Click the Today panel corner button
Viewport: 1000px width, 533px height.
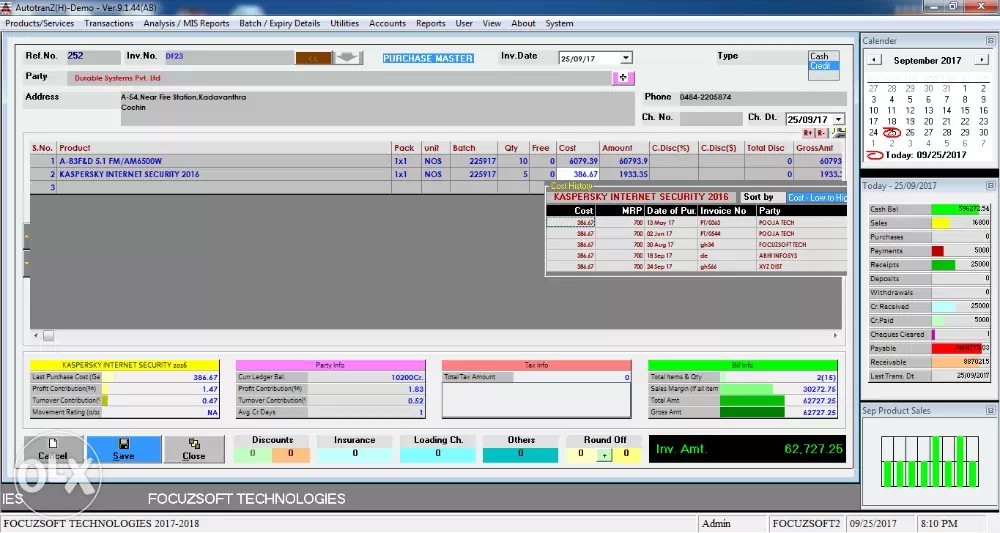[990, 186]
